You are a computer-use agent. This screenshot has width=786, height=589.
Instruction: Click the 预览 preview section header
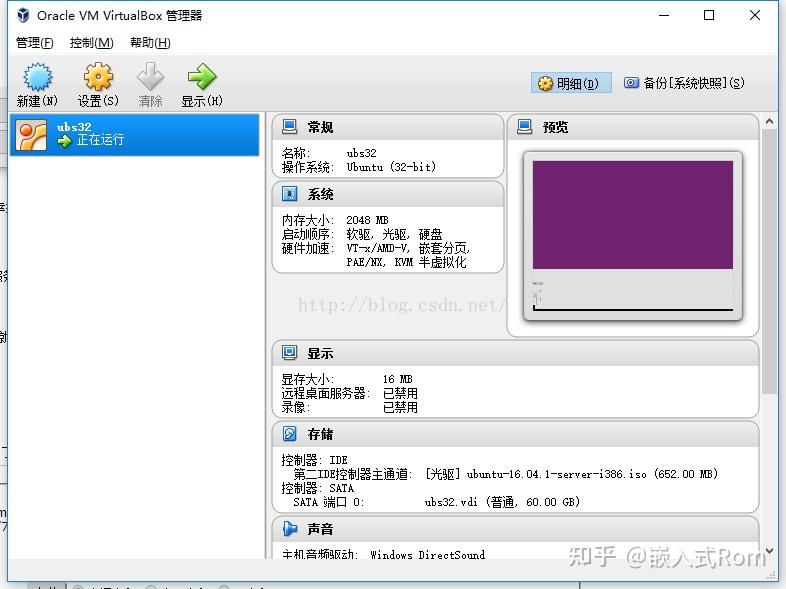(x=633, y=127)
